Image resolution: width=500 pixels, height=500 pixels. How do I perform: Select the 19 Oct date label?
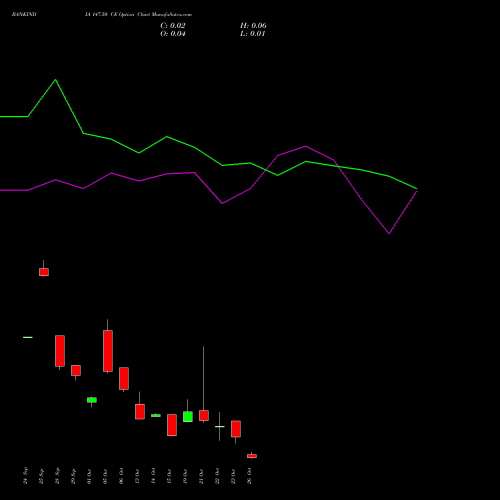point(186,476)
